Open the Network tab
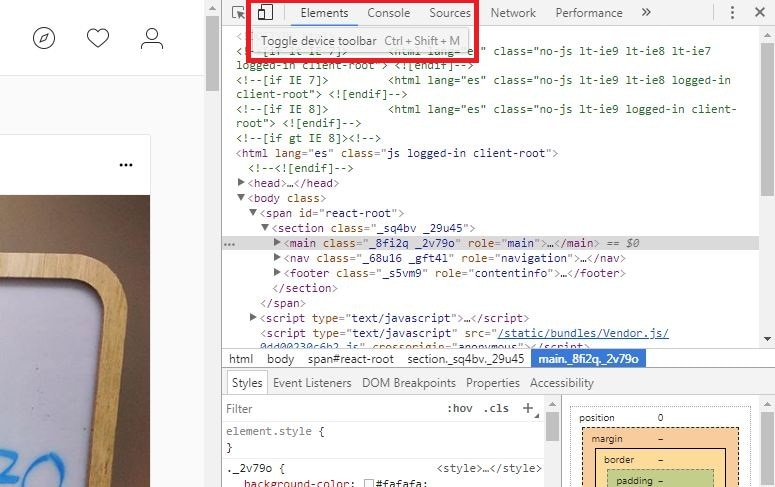The height and width of the screenshot is (487, 775). point(513,13)
